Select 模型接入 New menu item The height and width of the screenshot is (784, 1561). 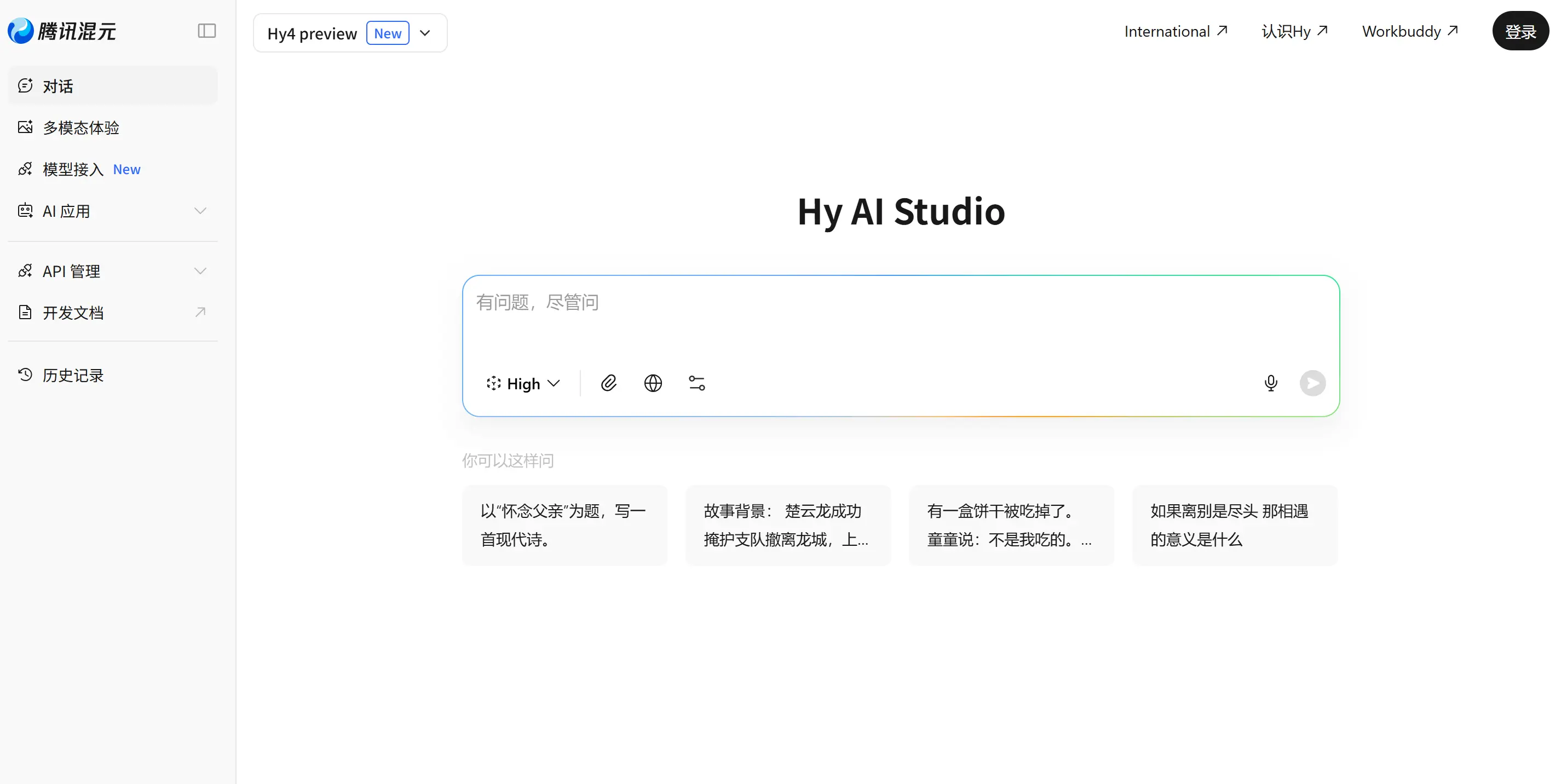click(113, 169)
